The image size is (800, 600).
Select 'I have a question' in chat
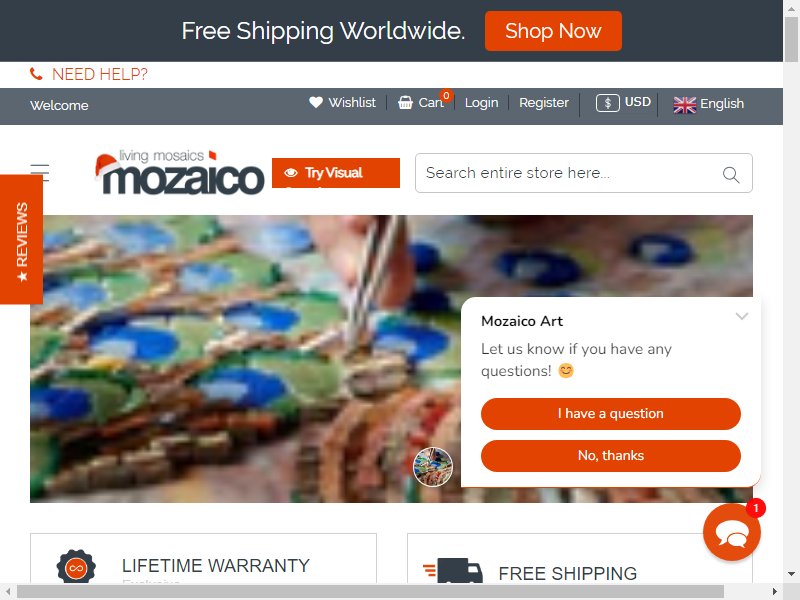click(x=611, y=414)
